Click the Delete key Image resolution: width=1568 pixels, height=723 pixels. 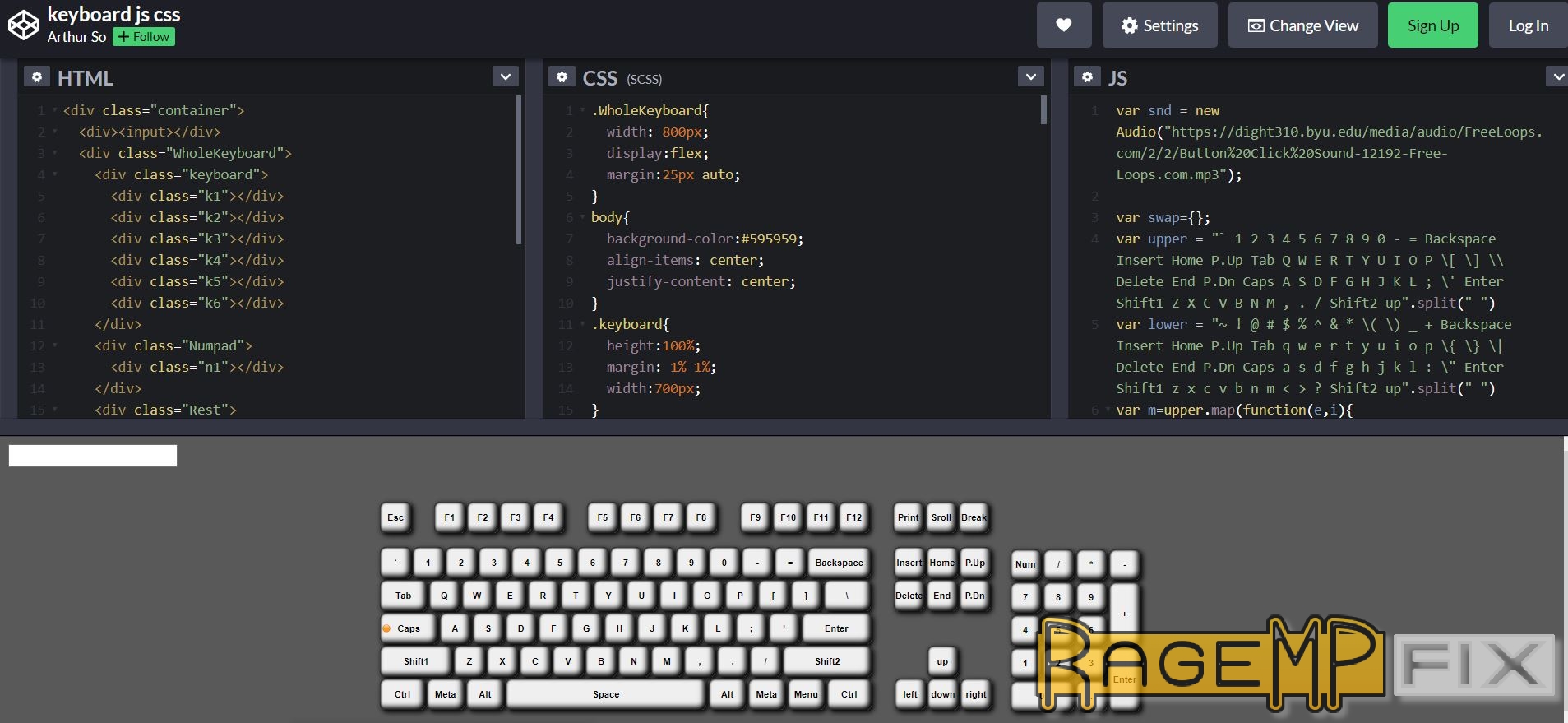coord(909,596)
